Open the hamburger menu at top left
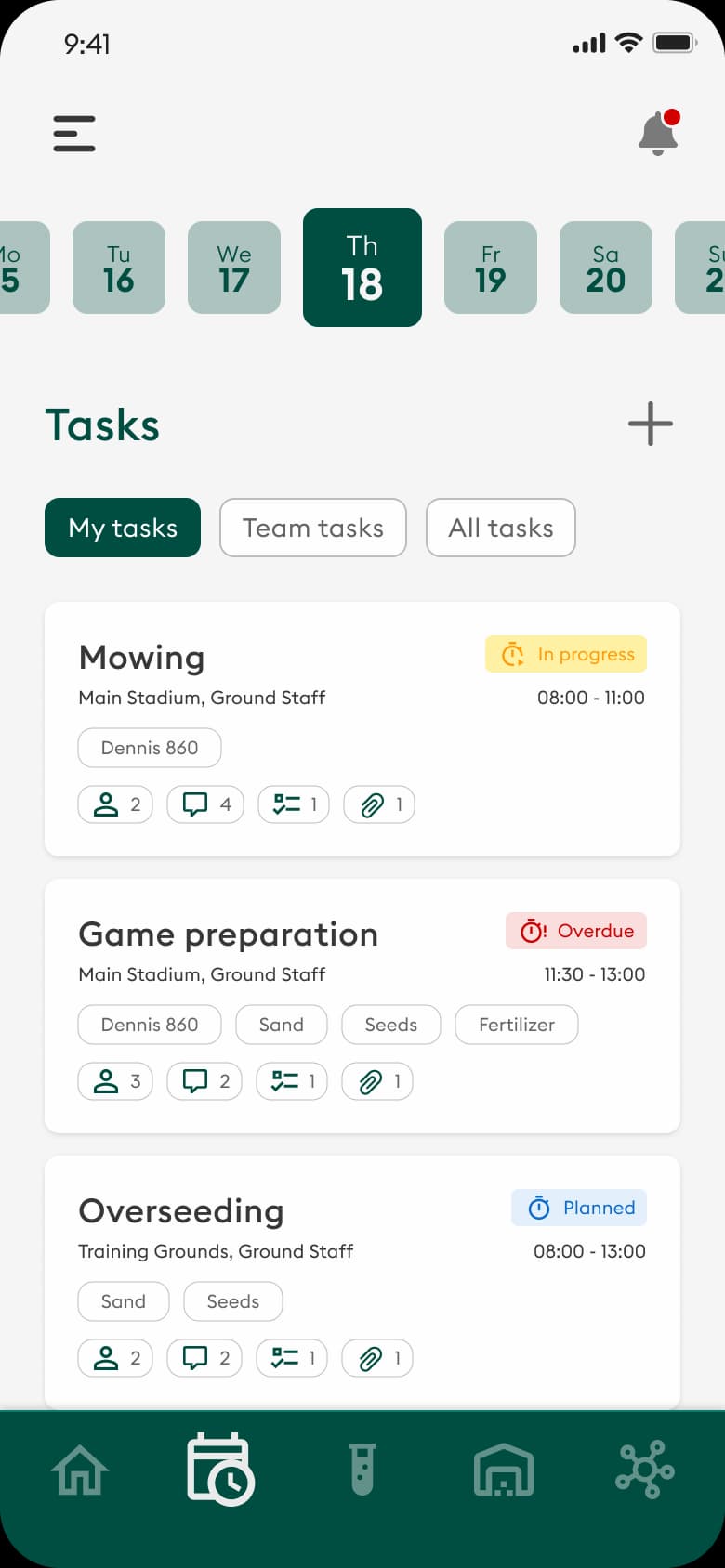Viewport: 725px width, 1568px height. tap(74, 133)
